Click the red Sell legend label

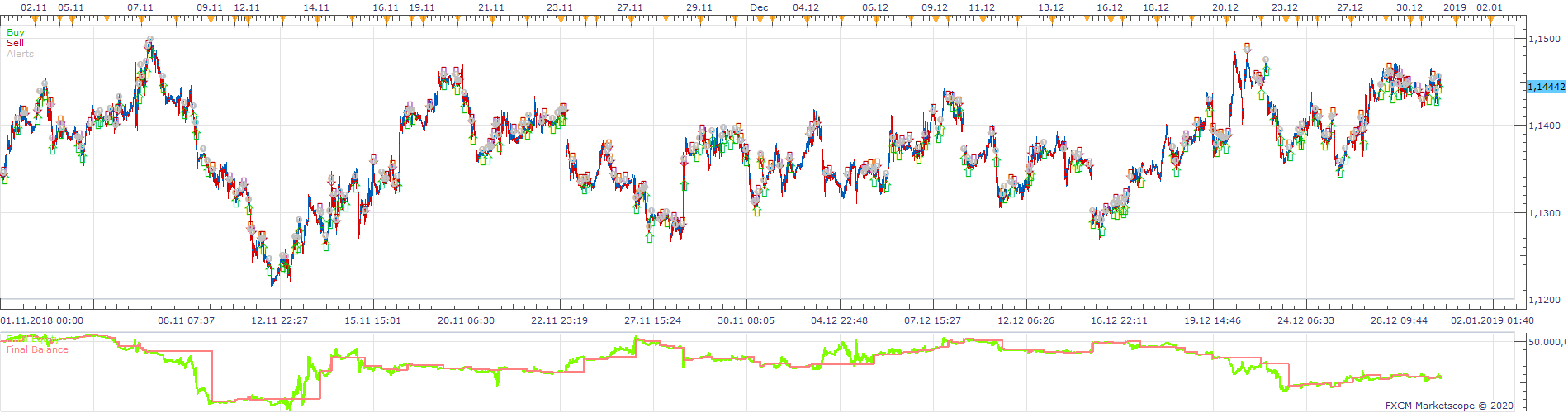click(15, 43)
